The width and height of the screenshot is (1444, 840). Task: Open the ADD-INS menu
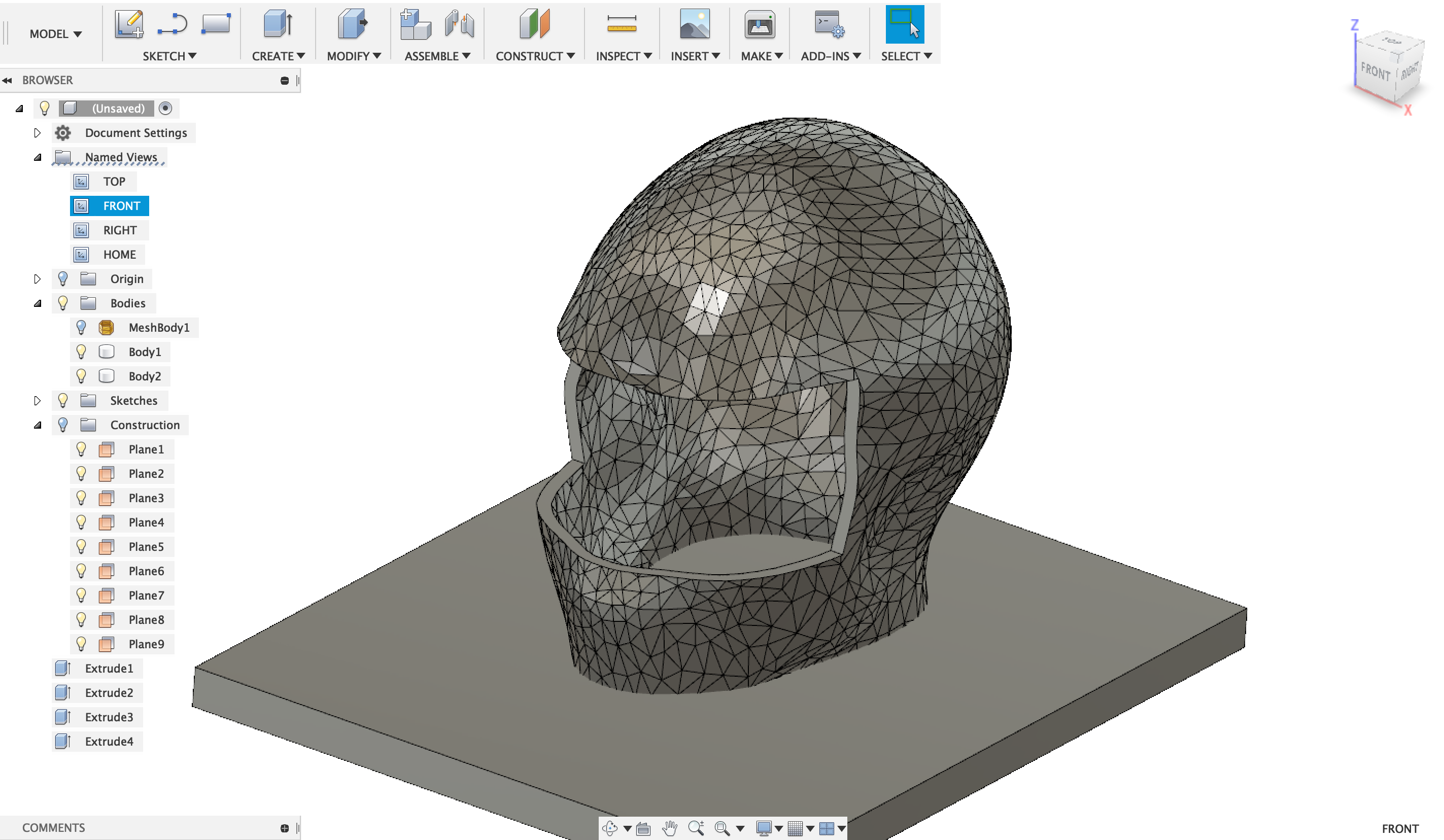click(829, 56)
